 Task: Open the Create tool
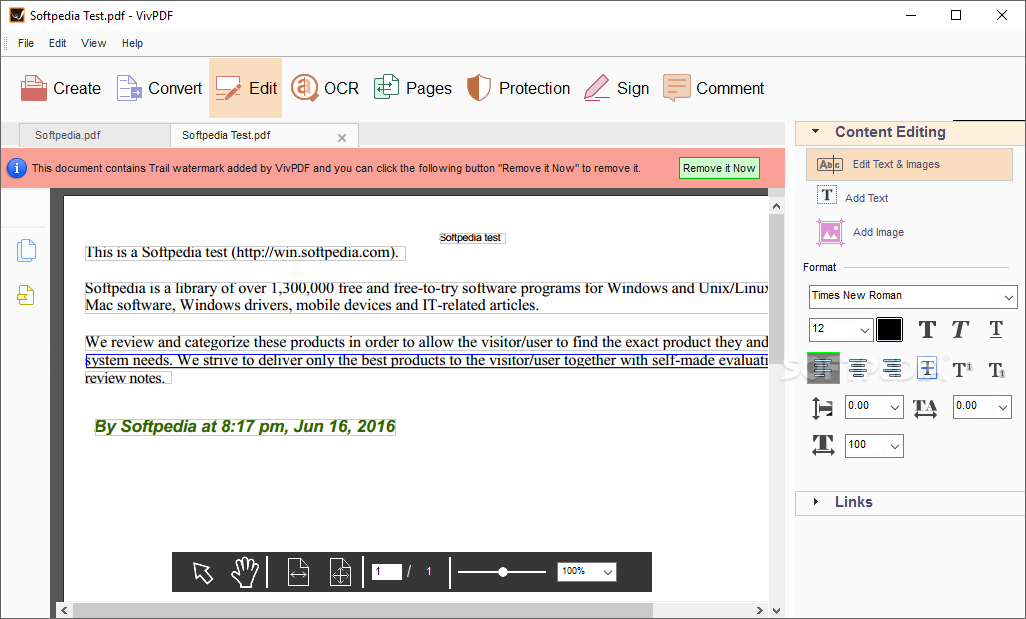coord(61,88)
